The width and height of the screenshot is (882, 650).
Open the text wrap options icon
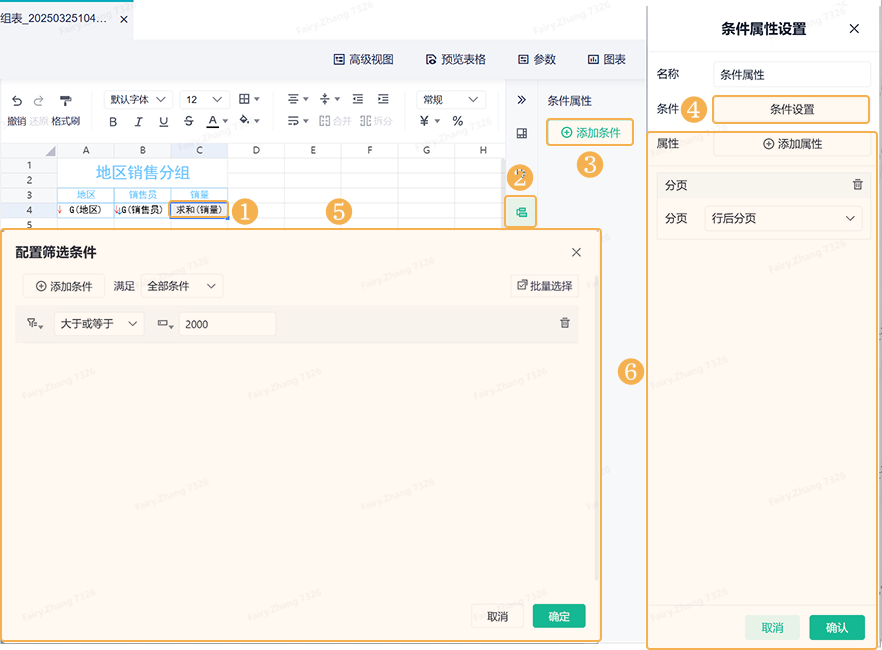(x=298, y=121)
